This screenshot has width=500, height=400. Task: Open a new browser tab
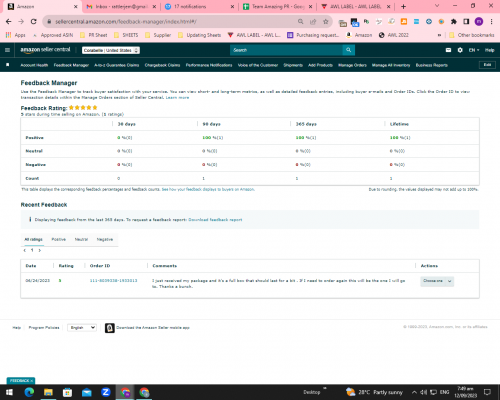click(403, 6)
